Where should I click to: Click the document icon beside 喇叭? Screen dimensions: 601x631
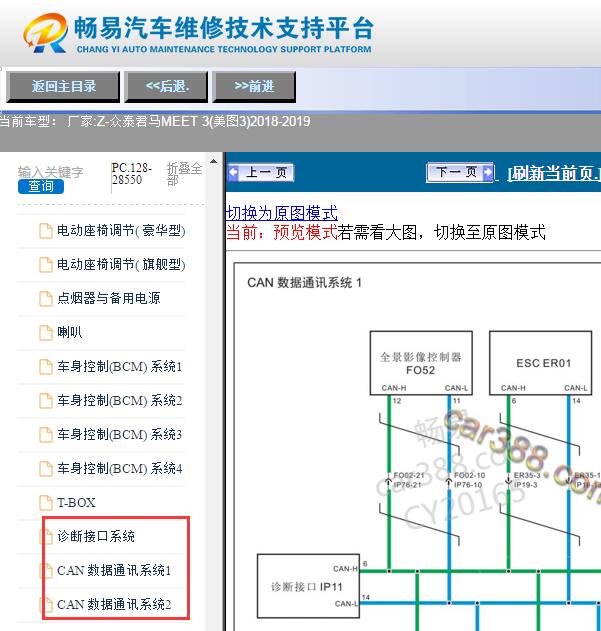[x=45, y=333]
